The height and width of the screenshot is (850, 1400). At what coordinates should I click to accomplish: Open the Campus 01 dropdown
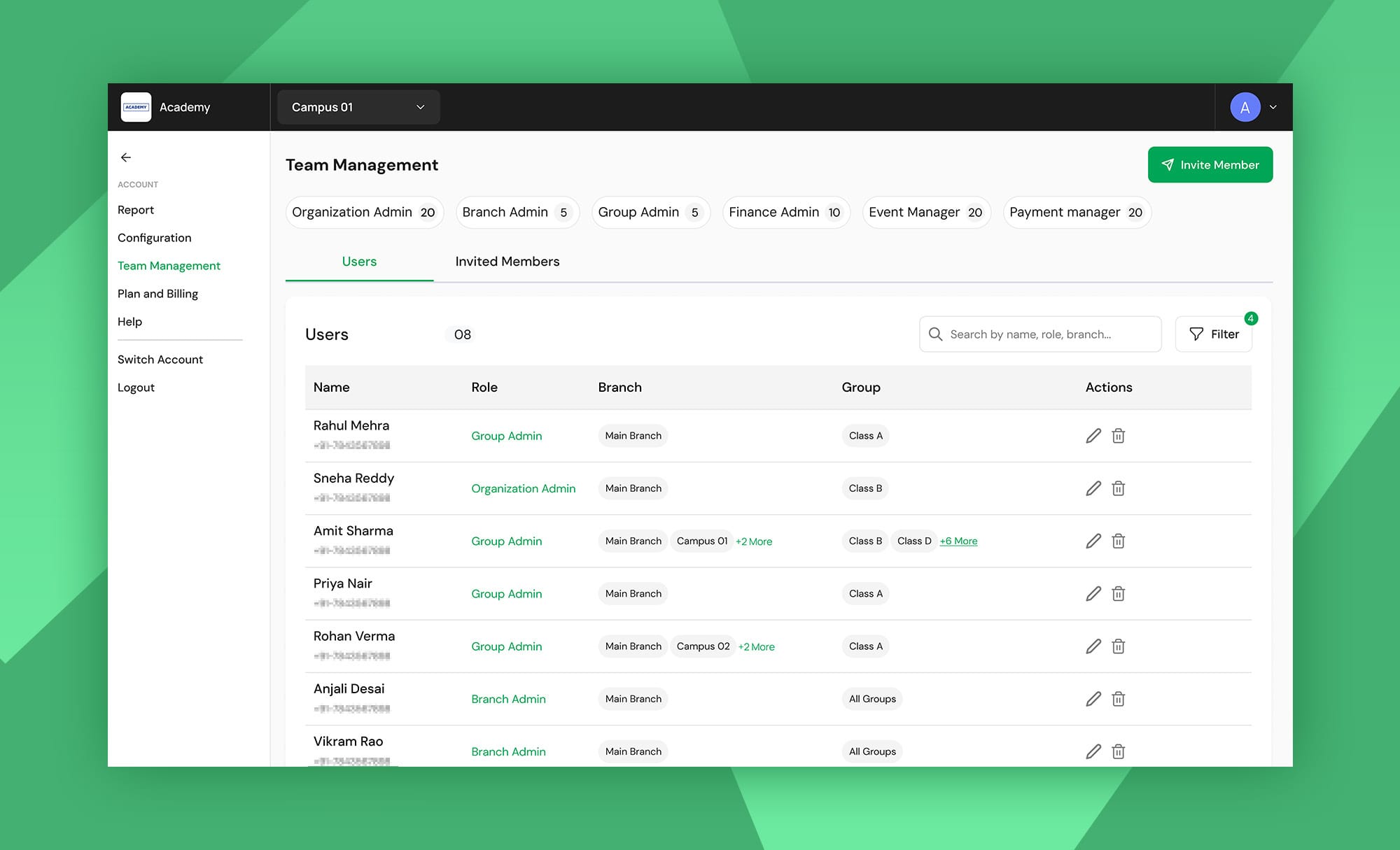(358, 107)
